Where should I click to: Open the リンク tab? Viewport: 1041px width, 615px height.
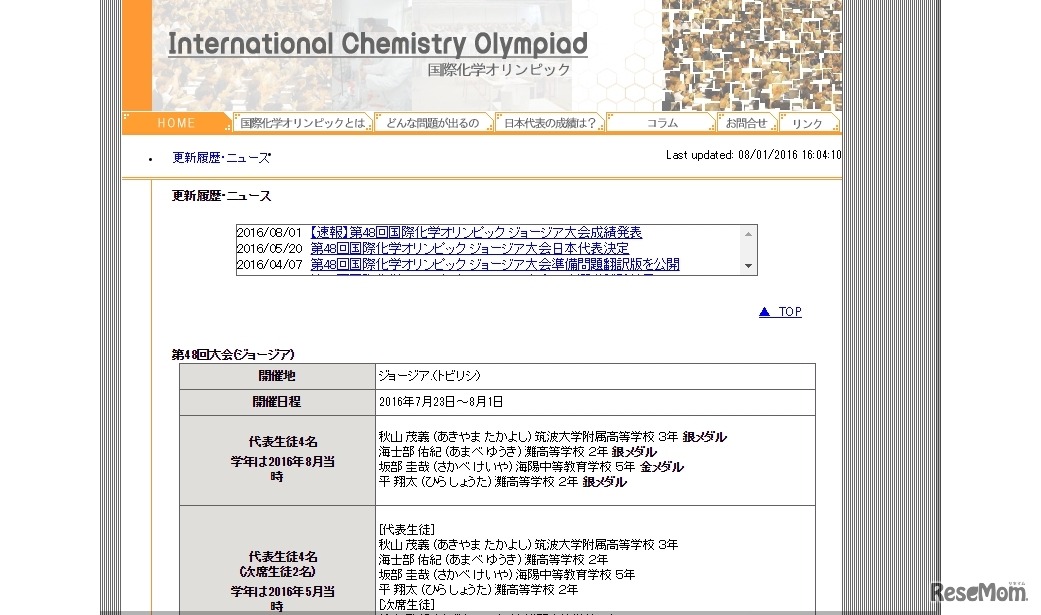[808, 121]
